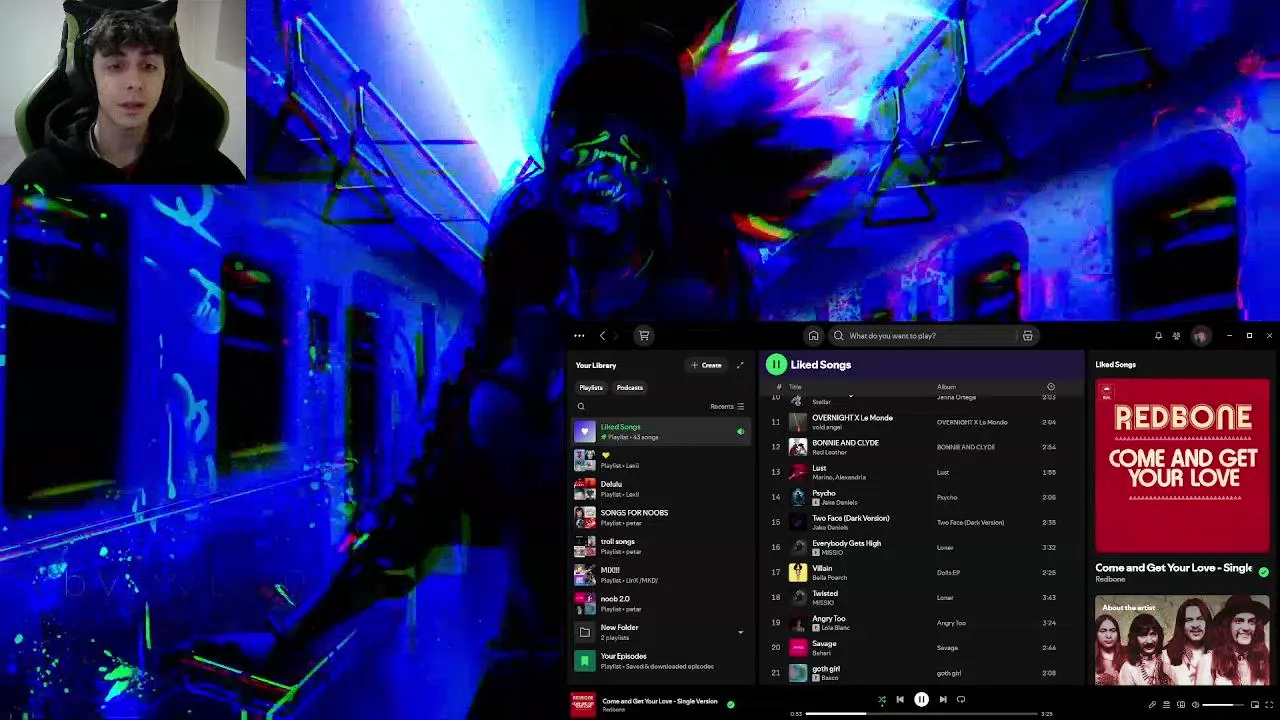Enter full screen player mode
The width and height of the screenshot is (1280, 720).
pyautogui.click(x=1270, y=705)
